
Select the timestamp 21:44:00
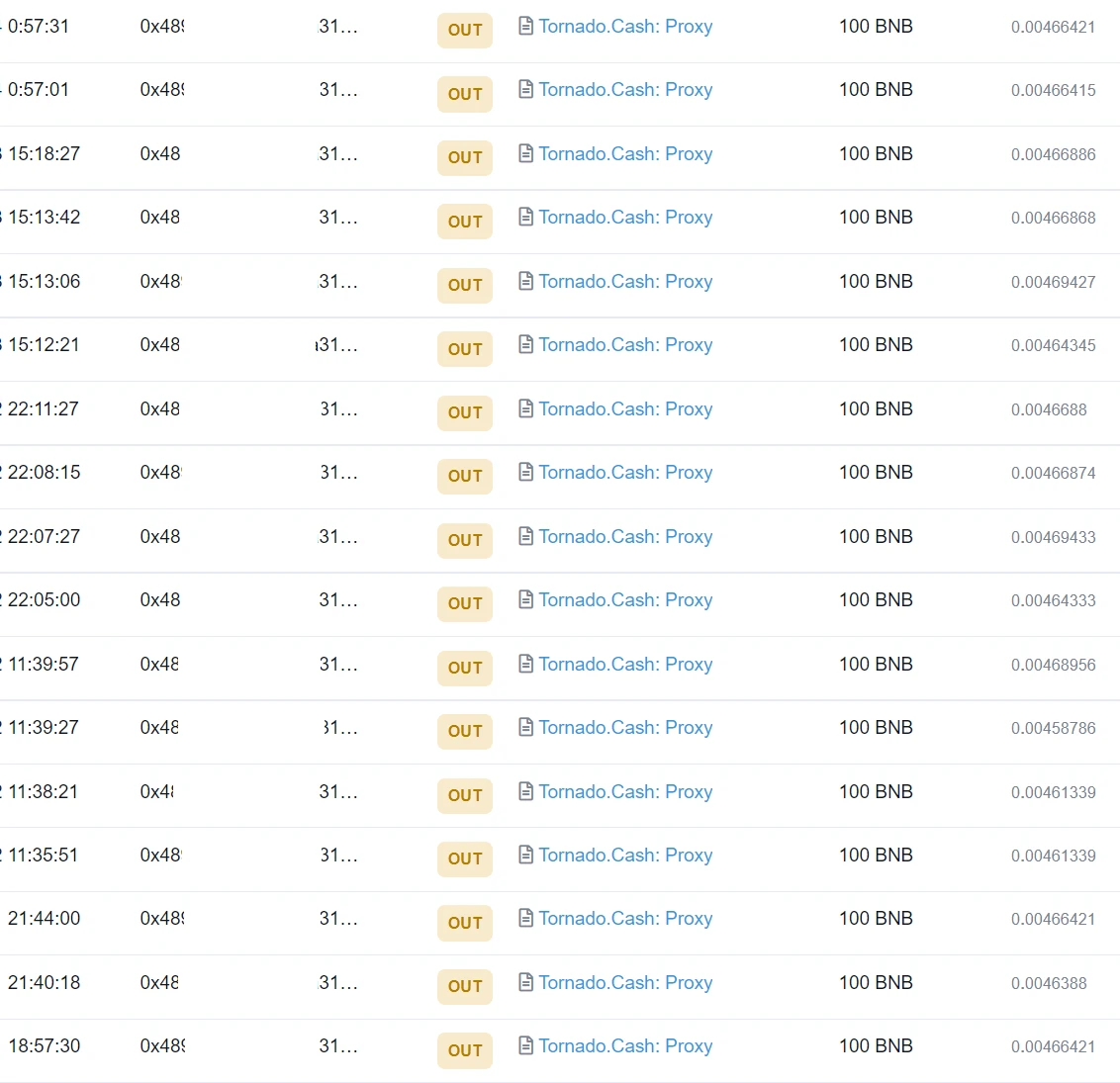pos(45,918)
